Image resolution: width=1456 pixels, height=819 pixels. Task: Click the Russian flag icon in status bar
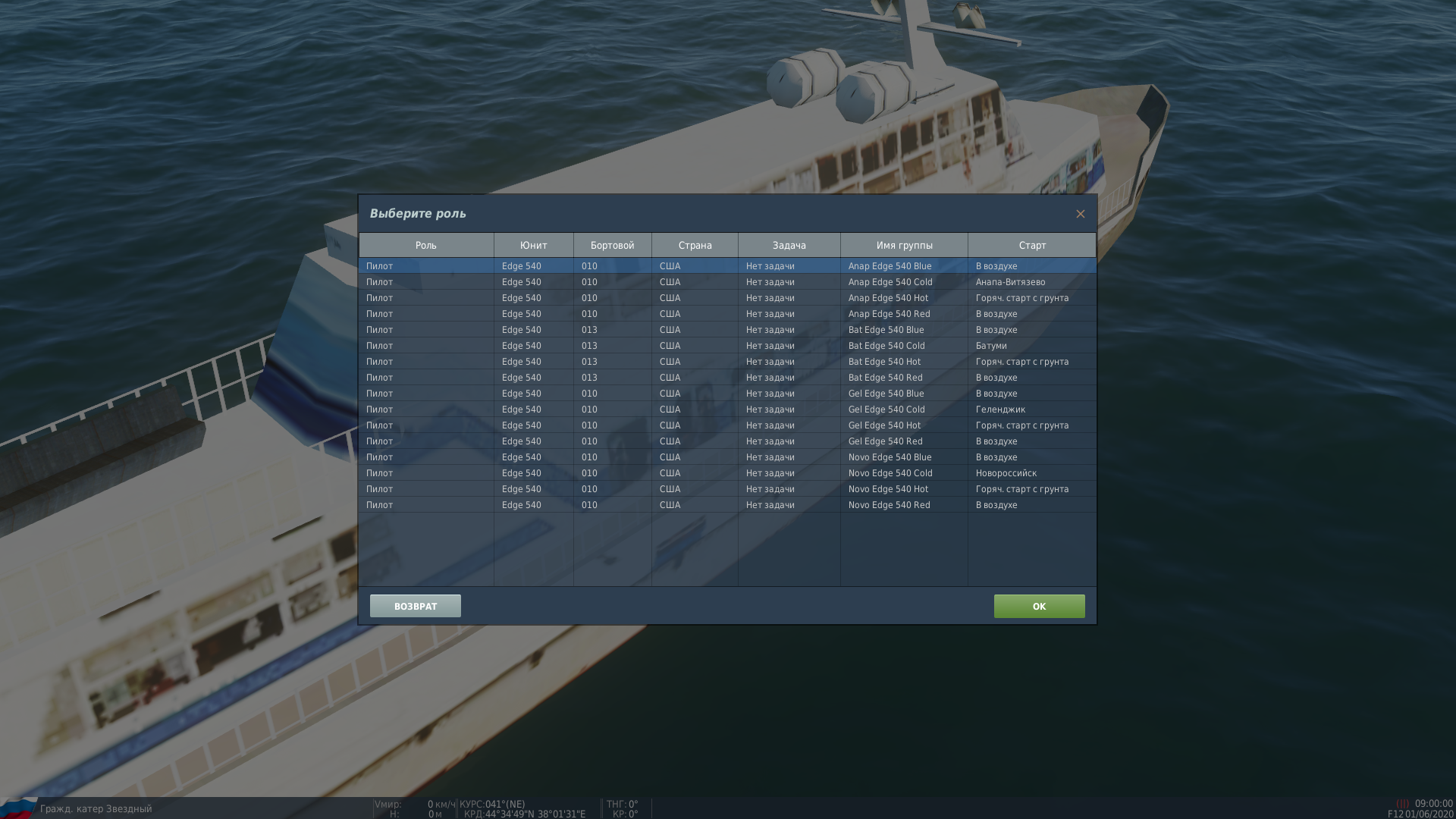18,808
